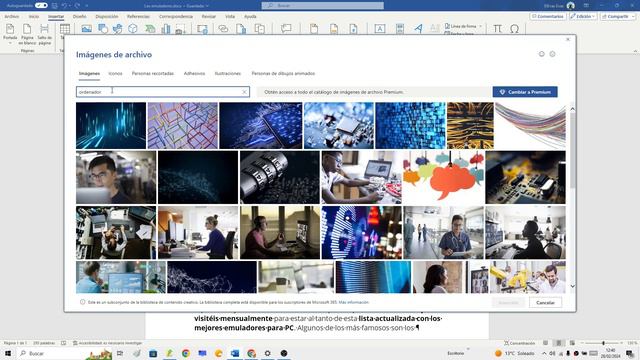This screenshot has height=360, width=640.
Task: Open the Diseño ribbon tab
Action: [x=80, y=16]
